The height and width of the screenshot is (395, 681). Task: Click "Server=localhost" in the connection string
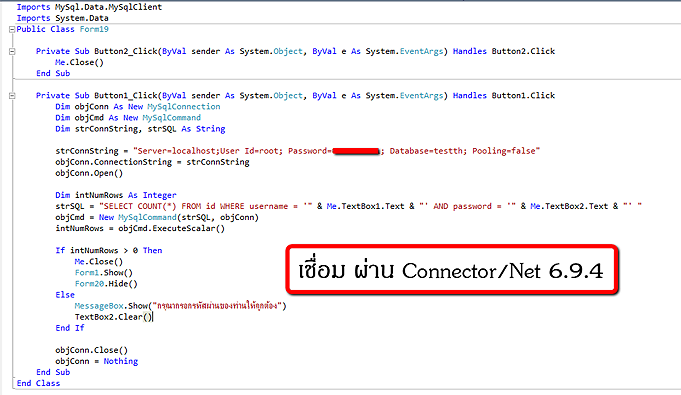pos(177,151)
